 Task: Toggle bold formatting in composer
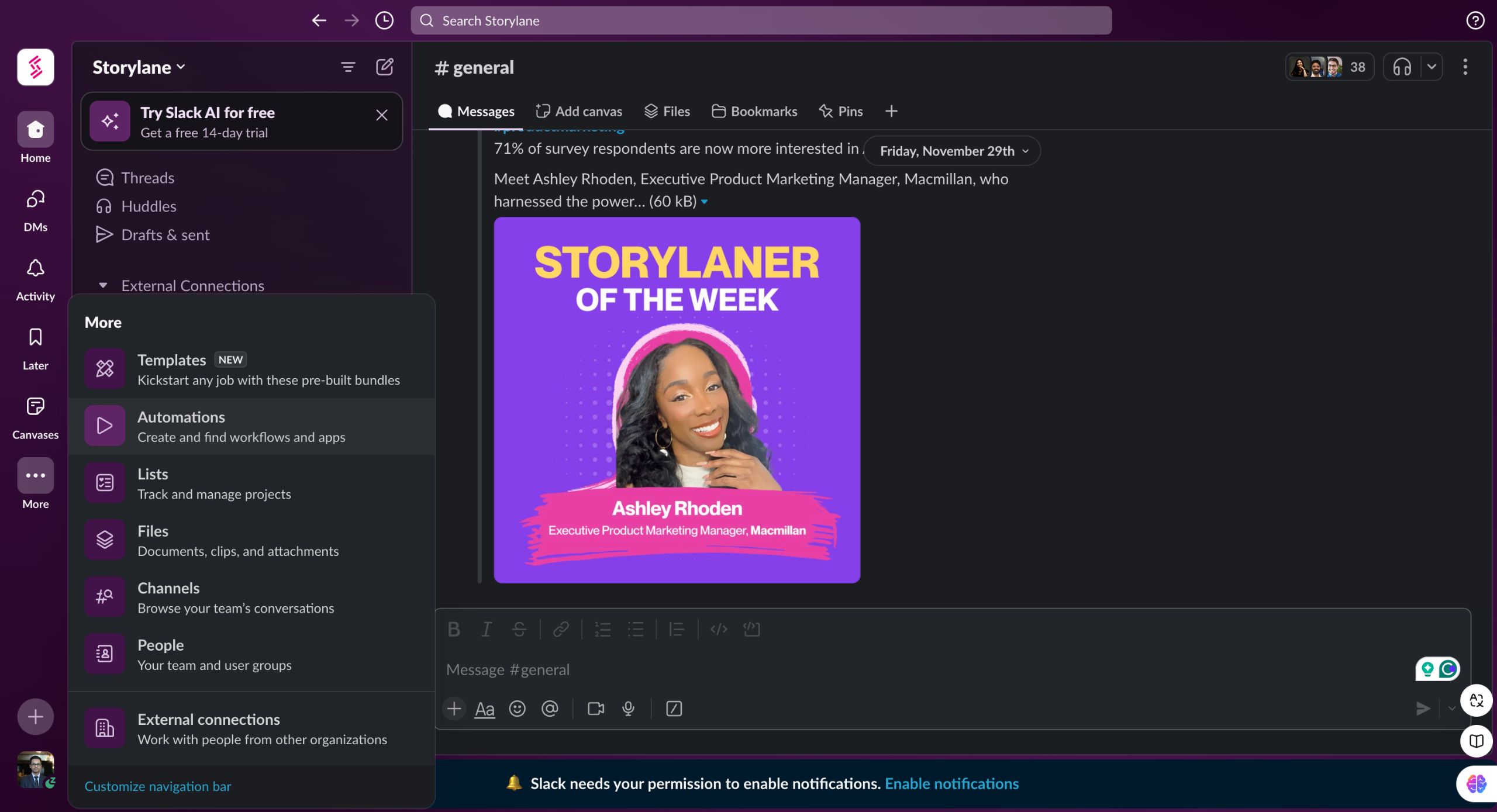pos(454,629)
